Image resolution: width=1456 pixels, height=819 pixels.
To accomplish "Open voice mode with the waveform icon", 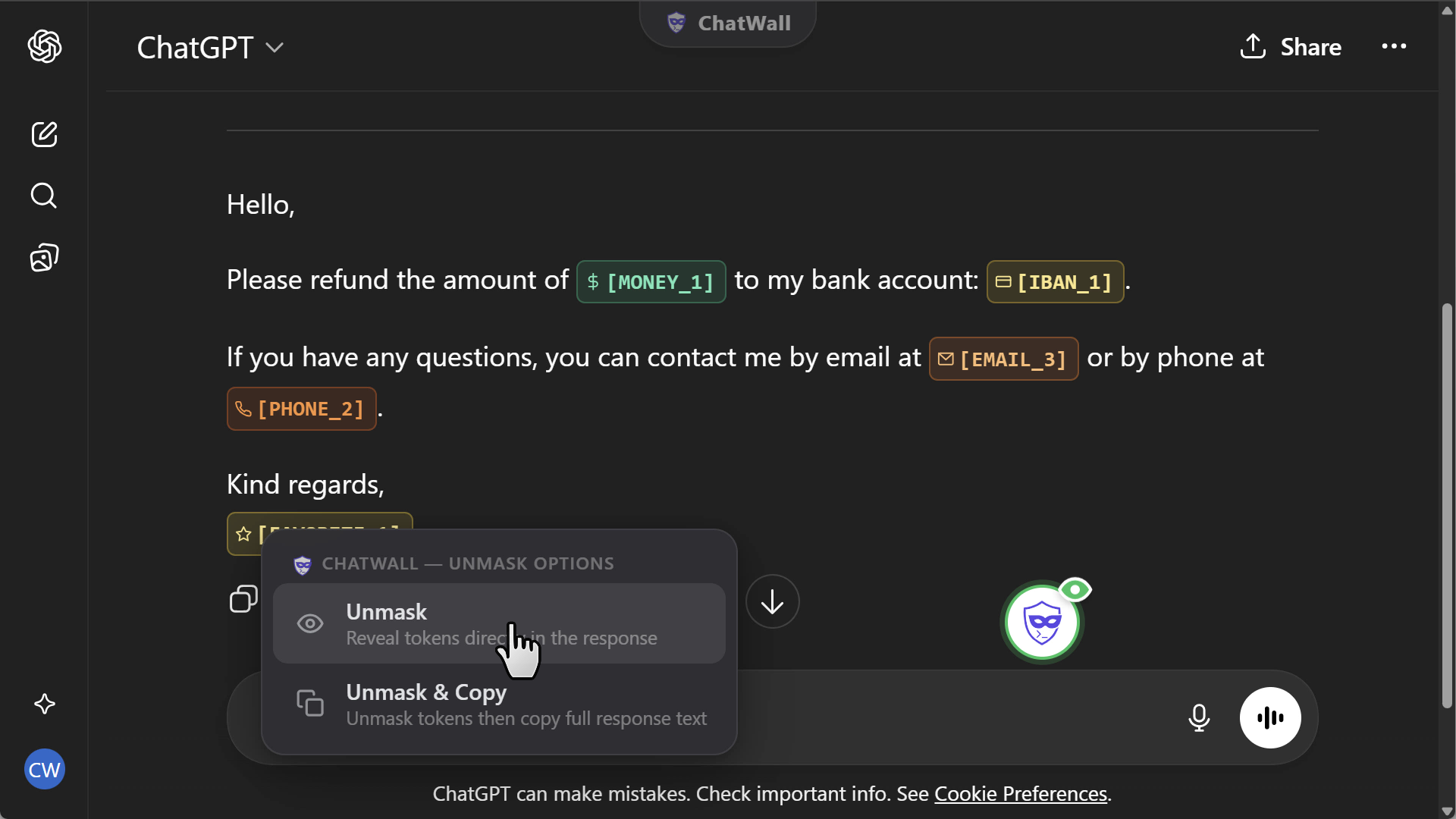I will point(1269,717).
